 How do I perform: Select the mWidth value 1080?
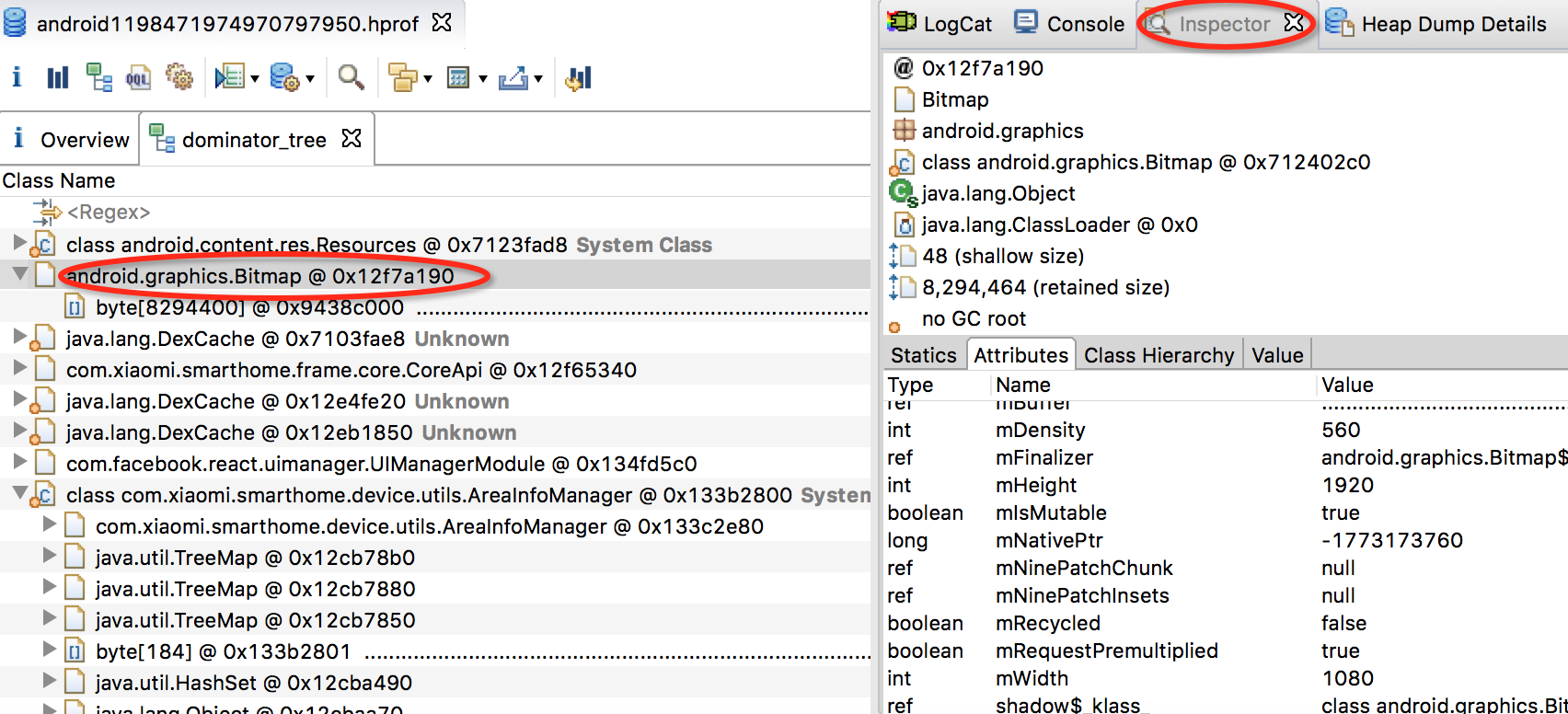(1347, 678)
